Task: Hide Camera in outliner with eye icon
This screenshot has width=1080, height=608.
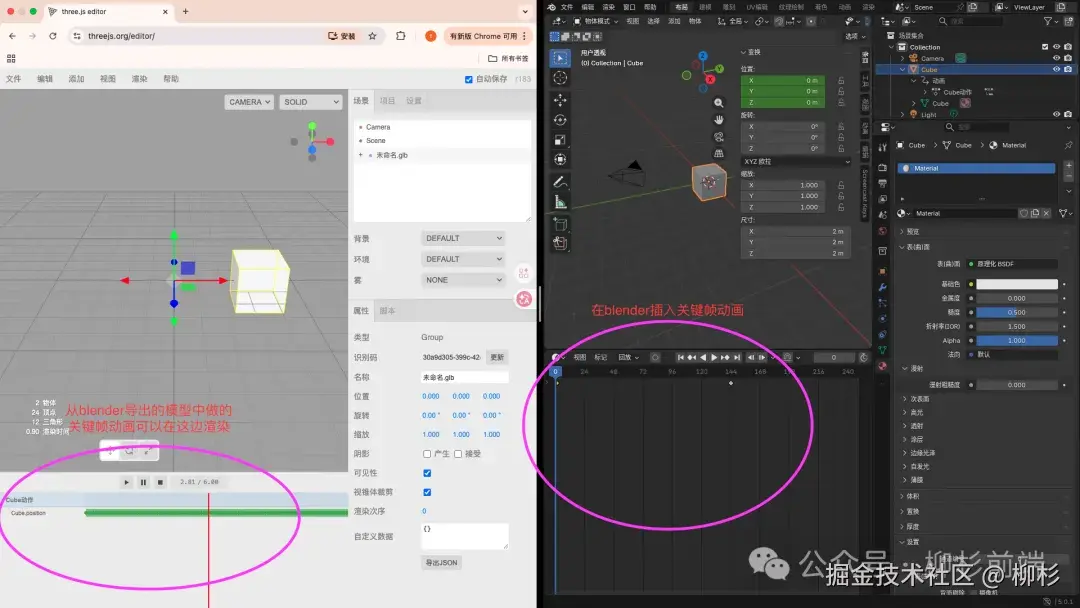Action: (x=1057, y=59)
